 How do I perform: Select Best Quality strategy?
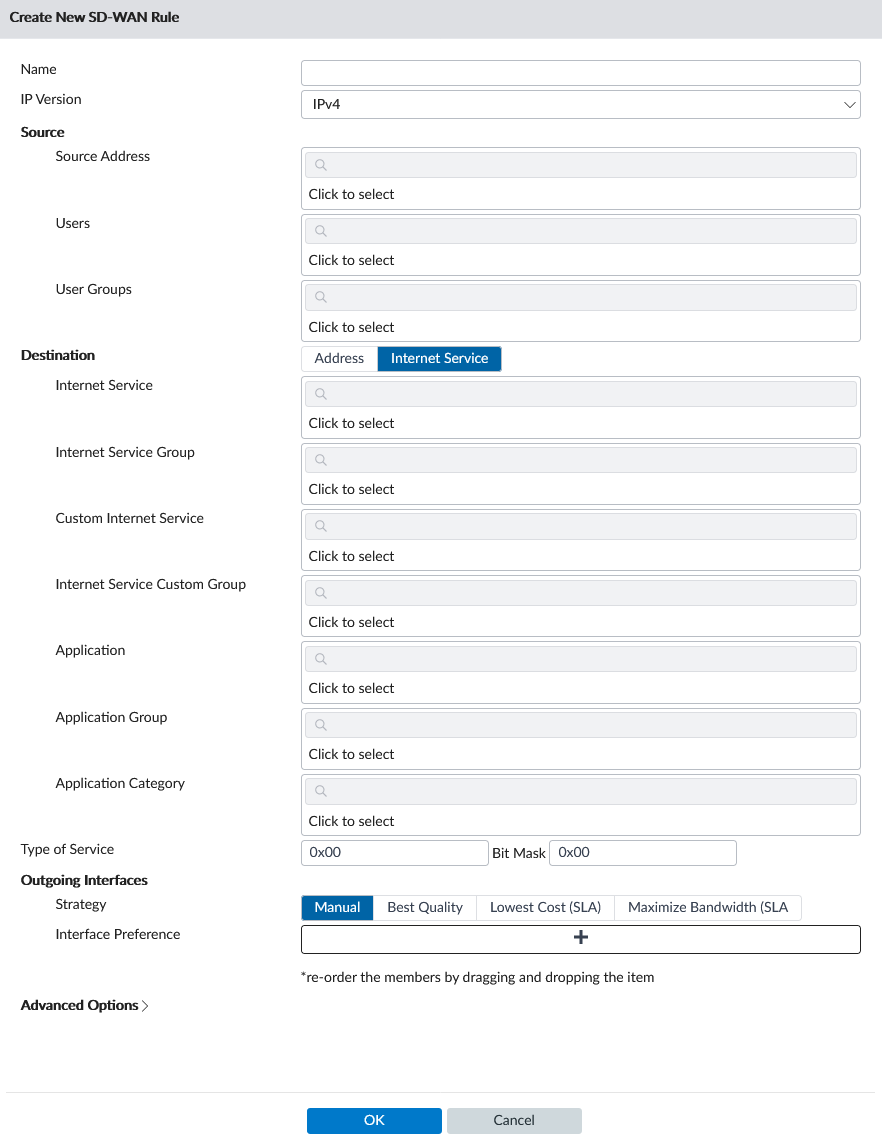point(425,907)
